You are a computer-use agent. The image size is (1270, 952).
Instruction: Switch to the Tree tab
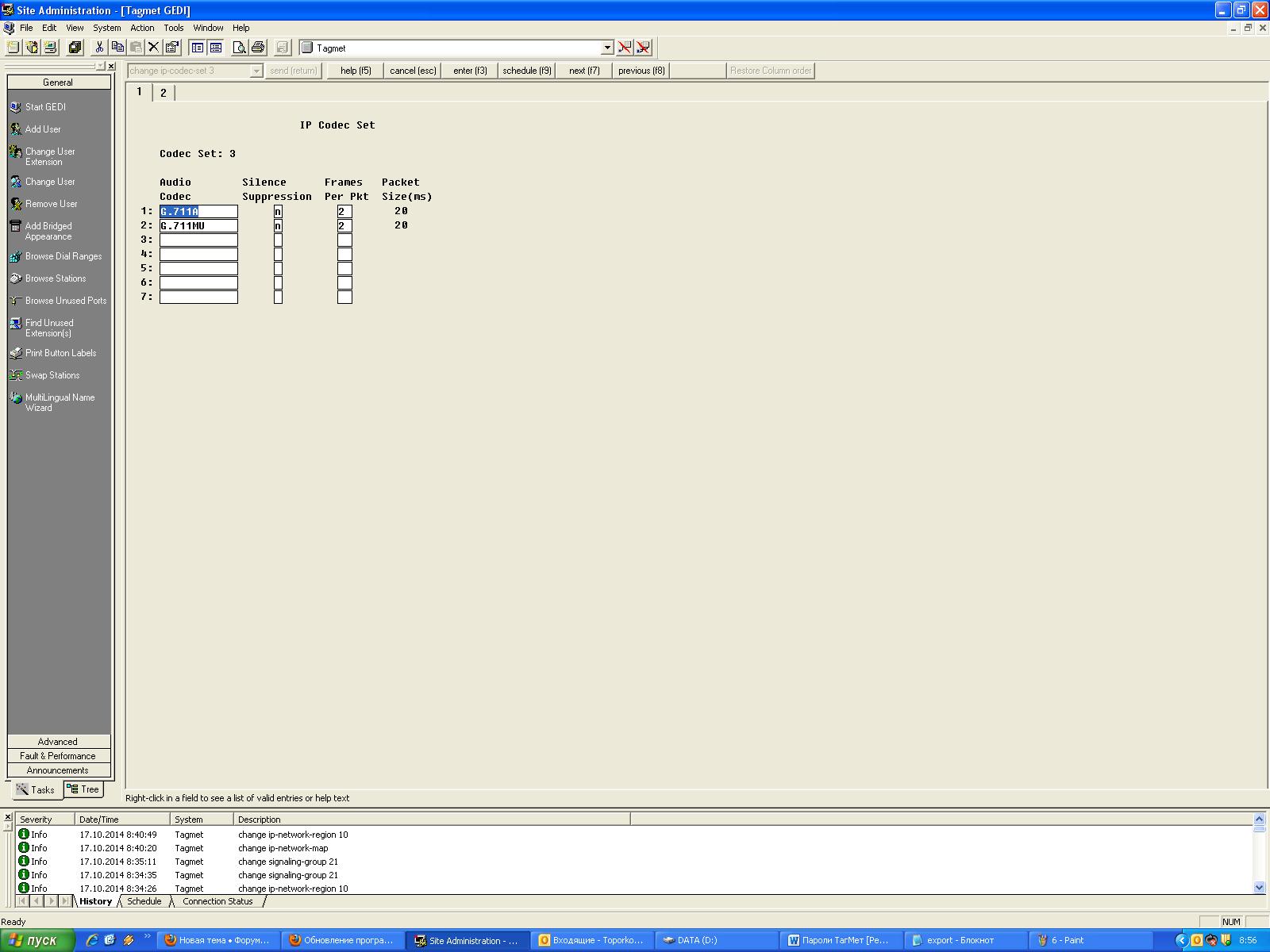pyautogui.click(x=83, y=789)
